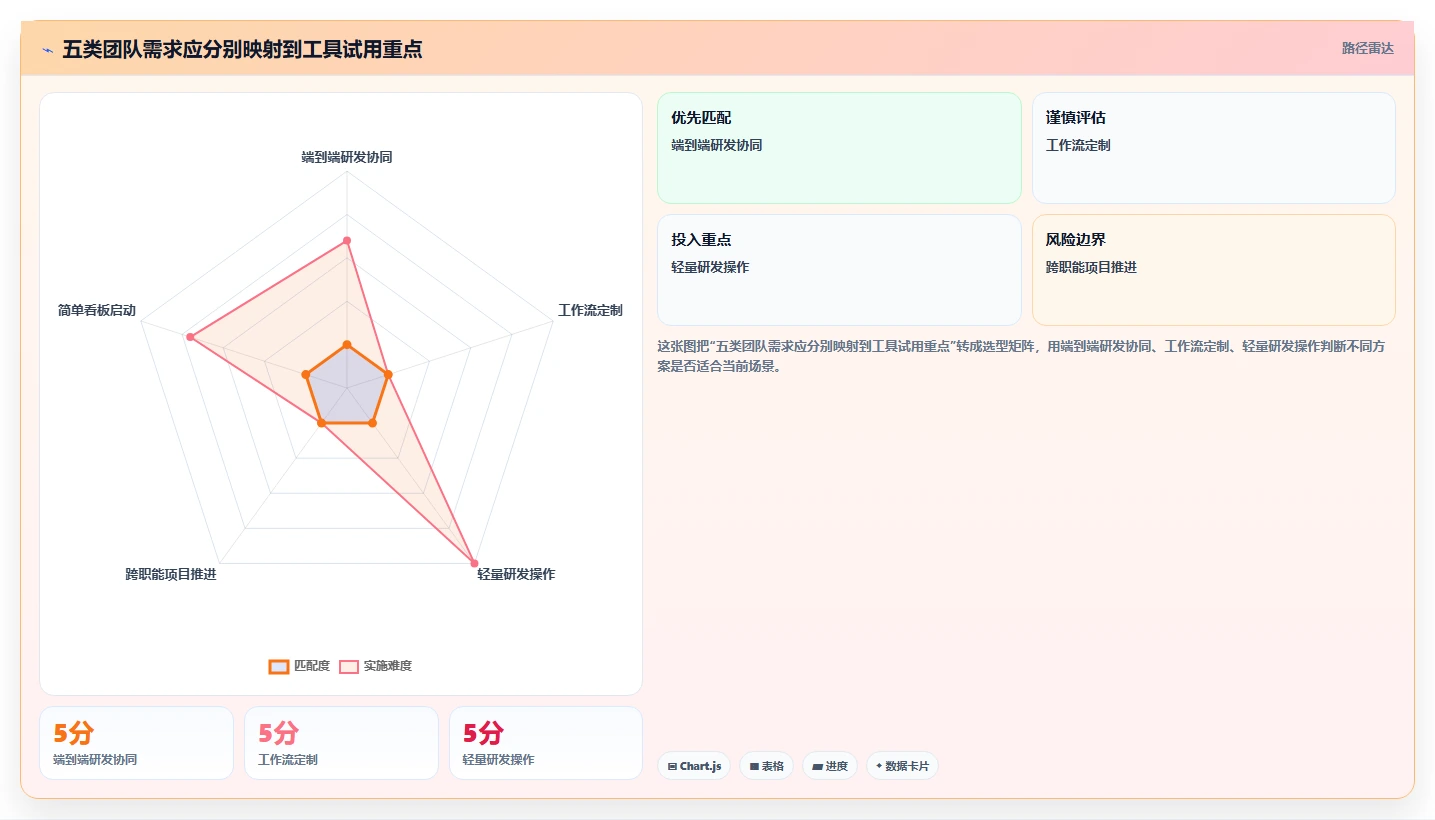Viewport: 1435px width, 820px height.
Task: Click the 简单看板启动 radar axis label
Action: click(97, 310)
